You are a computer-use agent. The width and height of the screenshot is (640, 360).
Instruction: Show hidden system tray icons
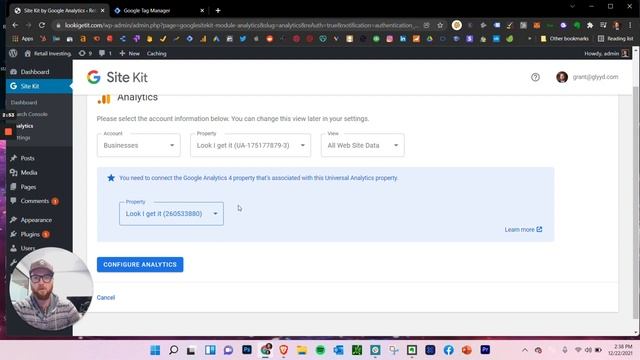pos(525,350)
